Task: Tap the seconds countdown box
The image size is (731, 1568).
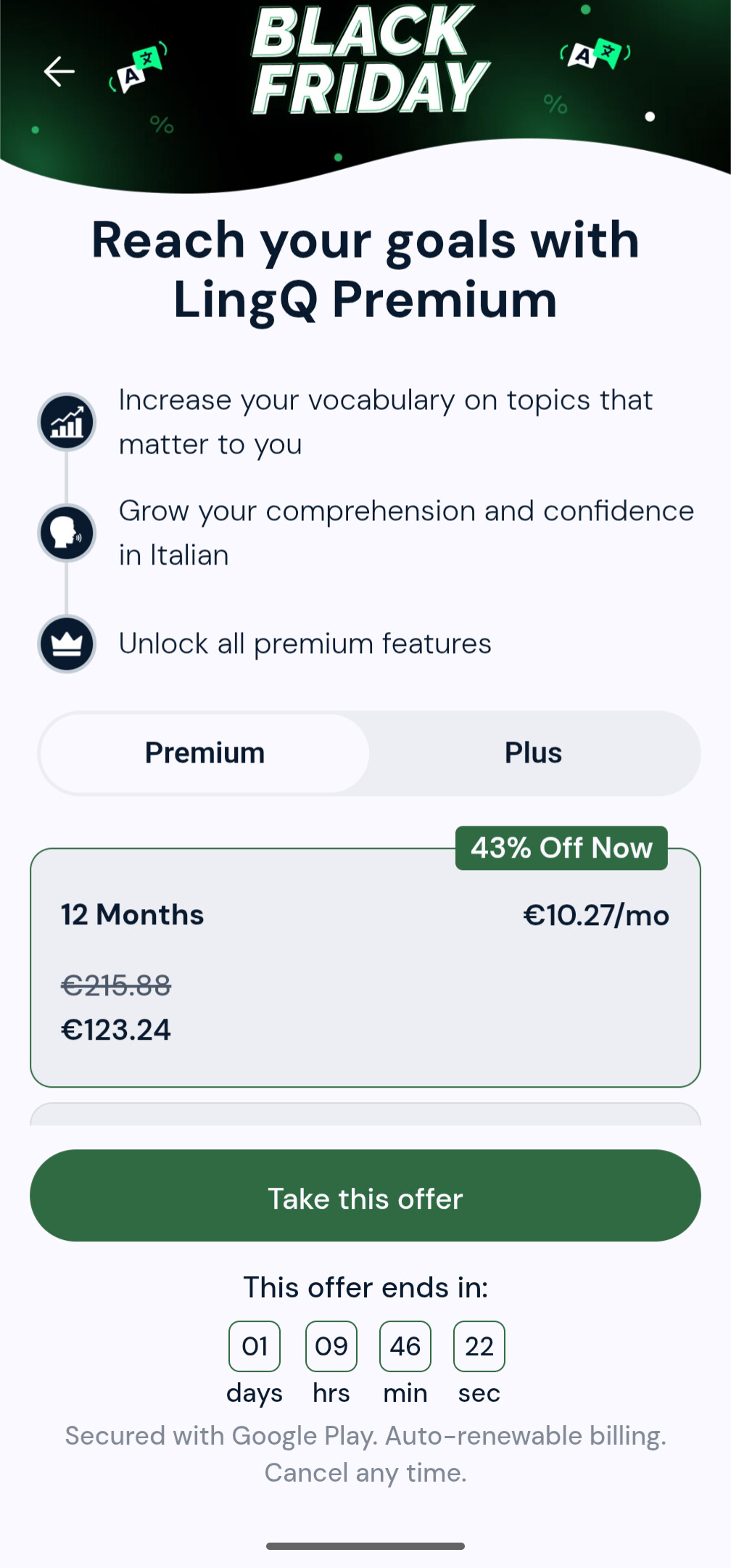Action: click(x=479, y=1346)
